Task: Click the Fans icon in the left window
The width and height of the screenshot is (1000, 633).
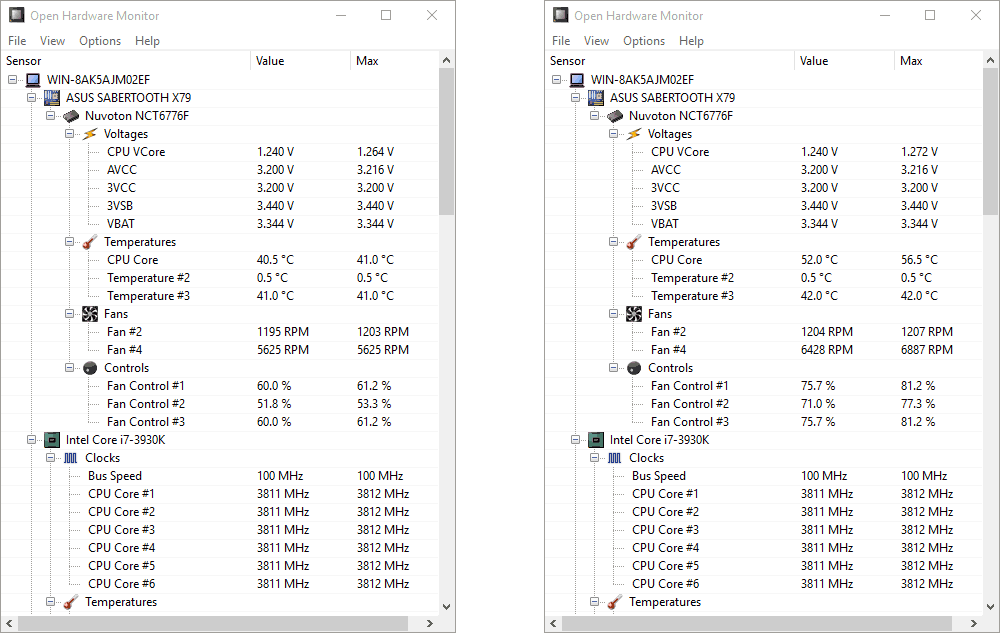Action: (x=90, y=314)
